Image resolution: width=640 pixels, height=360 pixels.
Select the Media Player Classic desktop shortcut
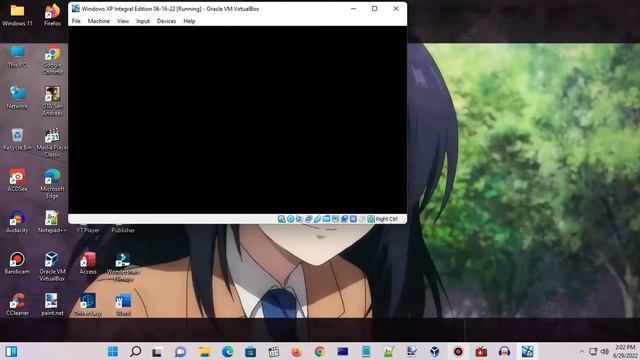coord(52,143)
